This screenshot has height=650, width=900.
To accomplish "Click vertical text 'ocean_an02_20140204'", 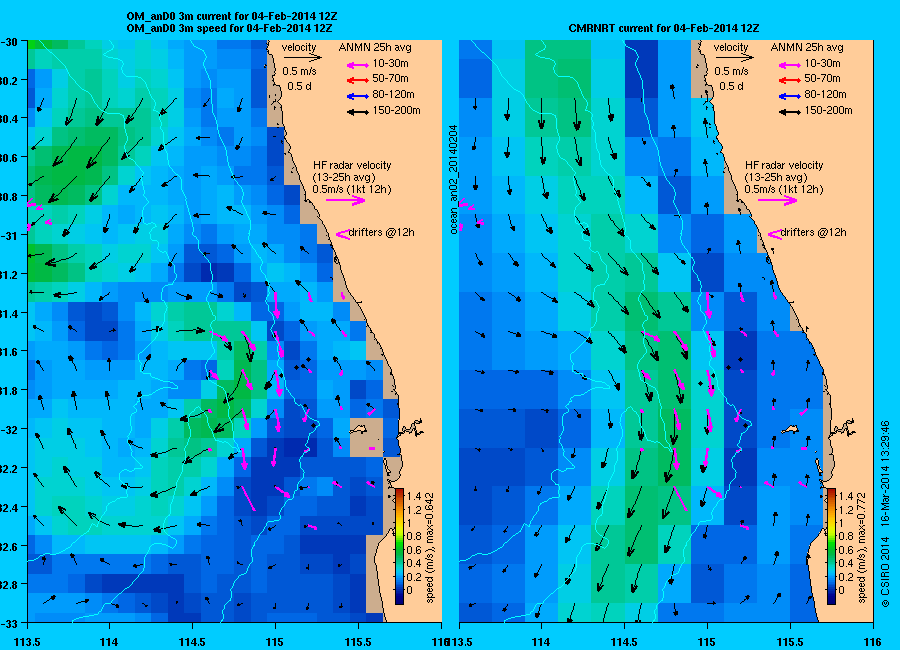I will point(453,179).
